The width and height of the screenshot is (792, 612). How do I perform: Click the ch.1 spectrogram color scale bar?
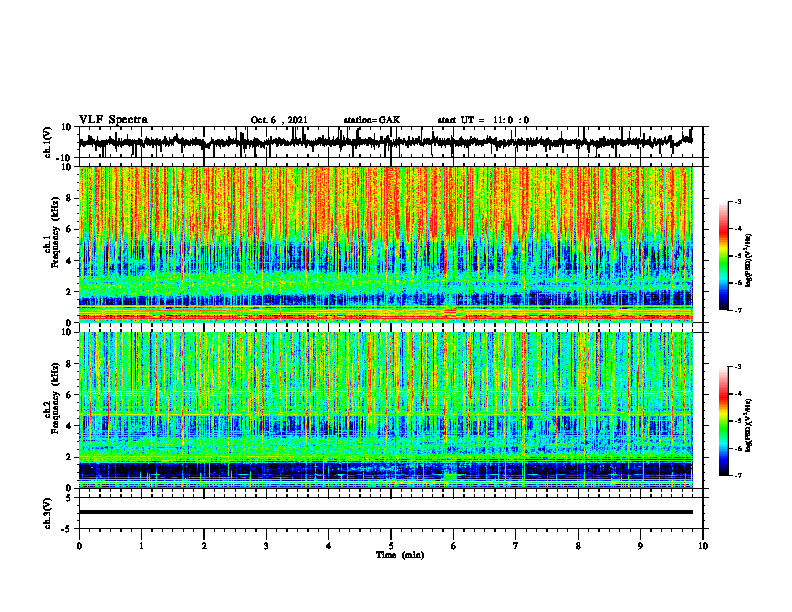[x=723, y=256]
